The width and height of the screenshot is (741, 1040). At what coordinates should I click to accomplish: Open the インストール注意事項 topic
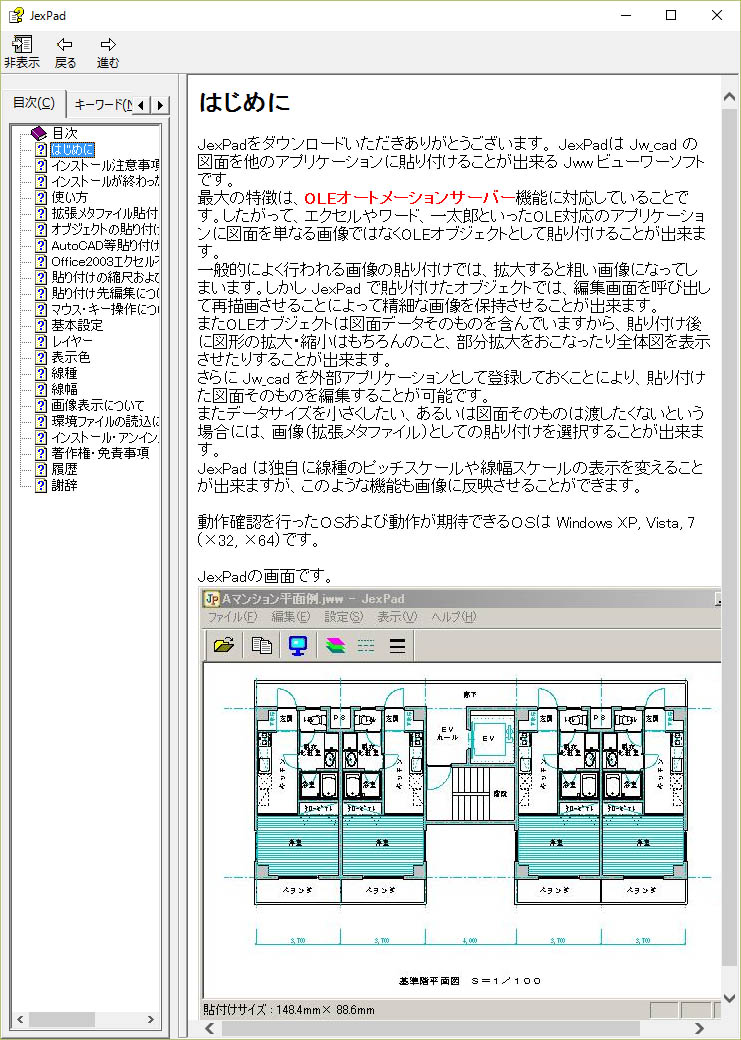pos(105,165)
